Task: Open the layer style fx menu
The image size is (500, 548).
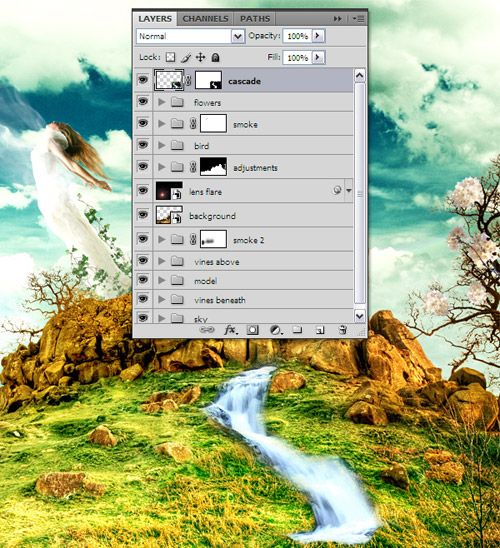Action: pyautogui.click(x=231, y=330)
